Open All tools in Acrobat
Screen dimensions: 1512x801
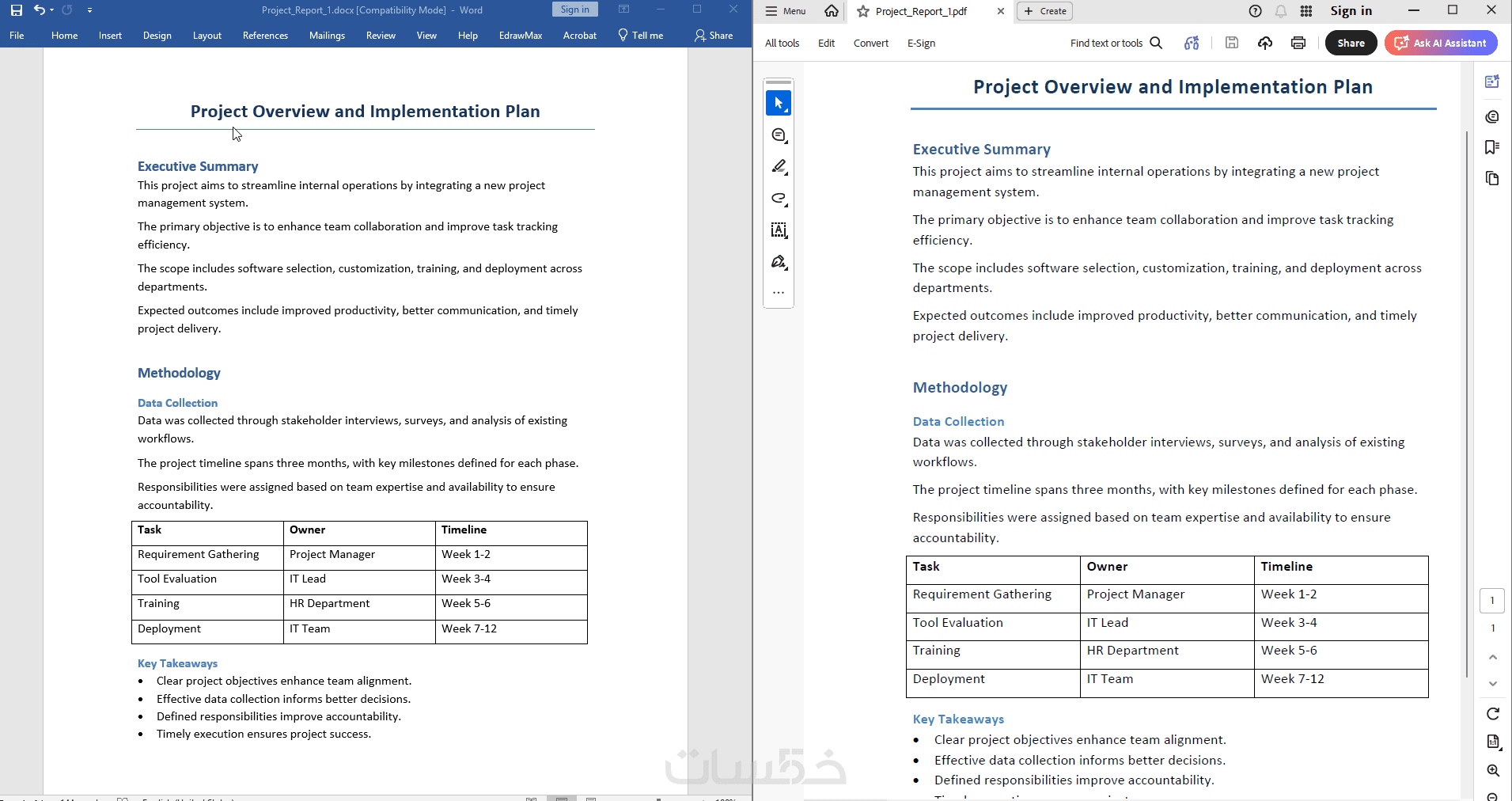pyautogui.click(x=782, y=44)
